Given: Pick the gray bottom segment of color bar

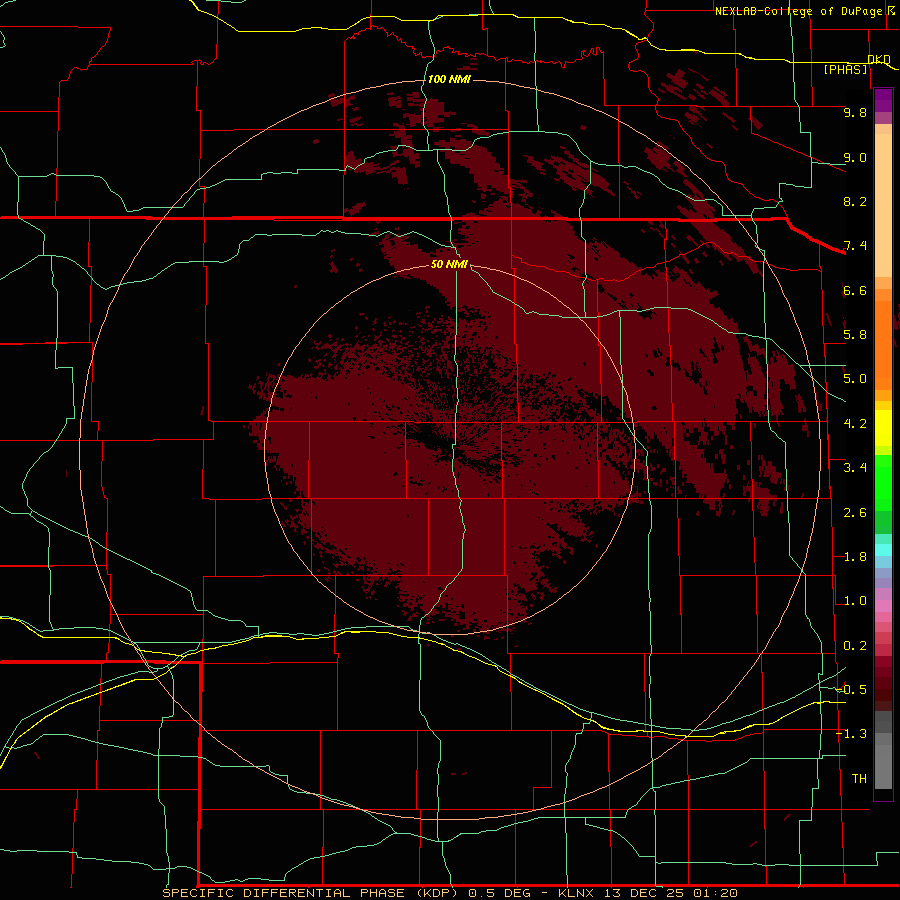Looking at the screenshot, I should click(x=883, y=766).
